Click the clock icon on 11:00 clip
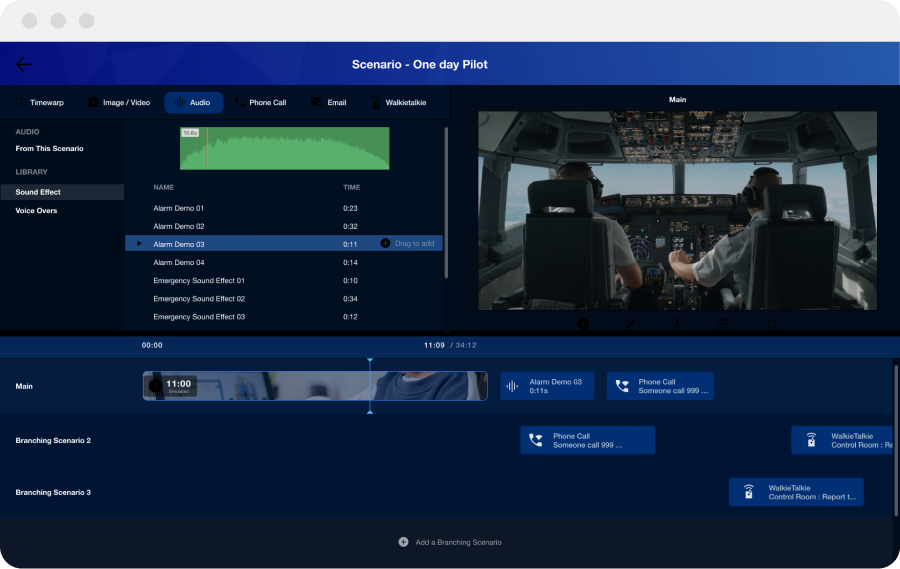Image resolution: width=900 pixels, height=569 pixels. tap(155, 385)
